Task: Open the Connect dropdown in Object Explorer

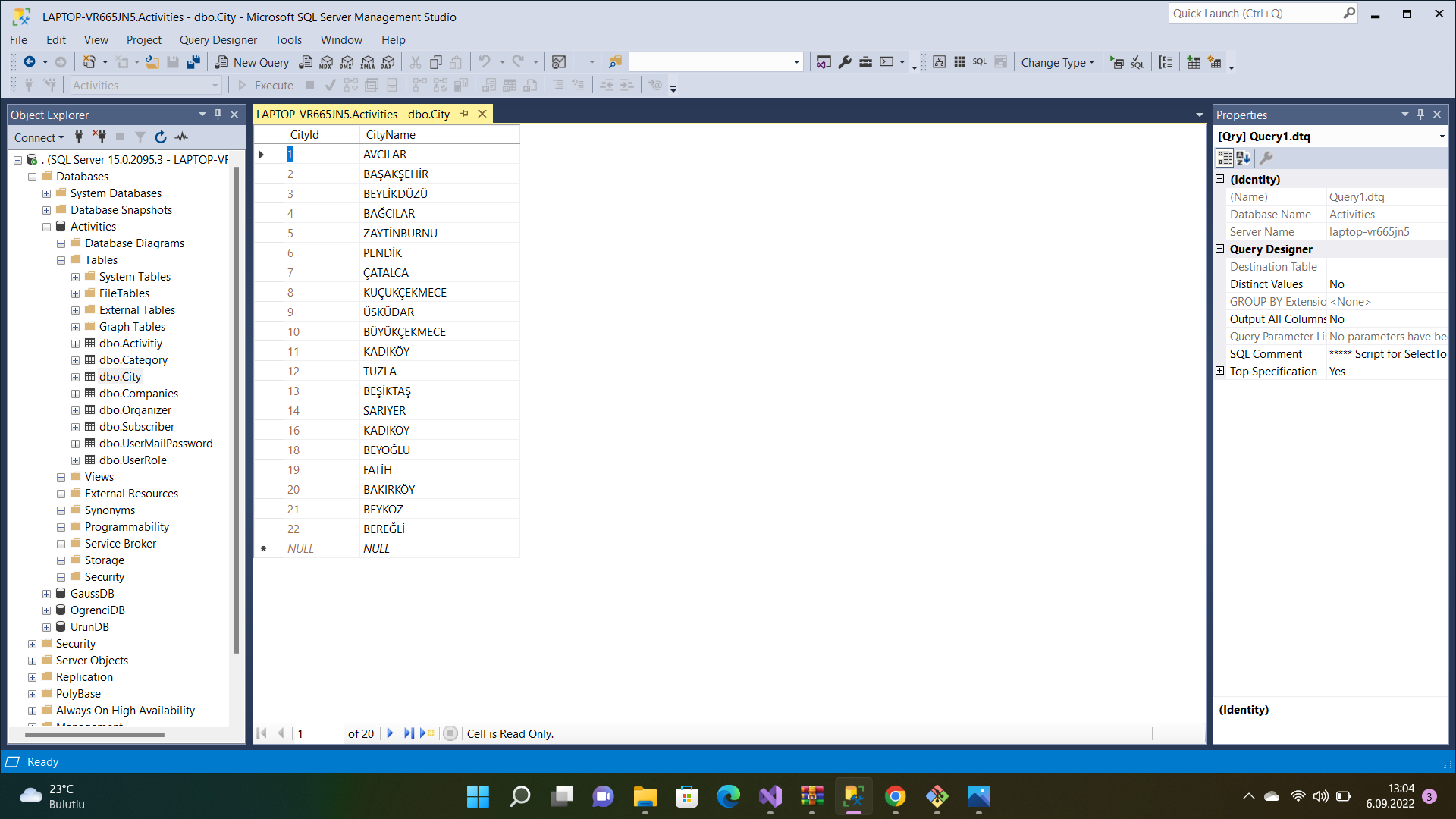Action: (x=39, y=137)
